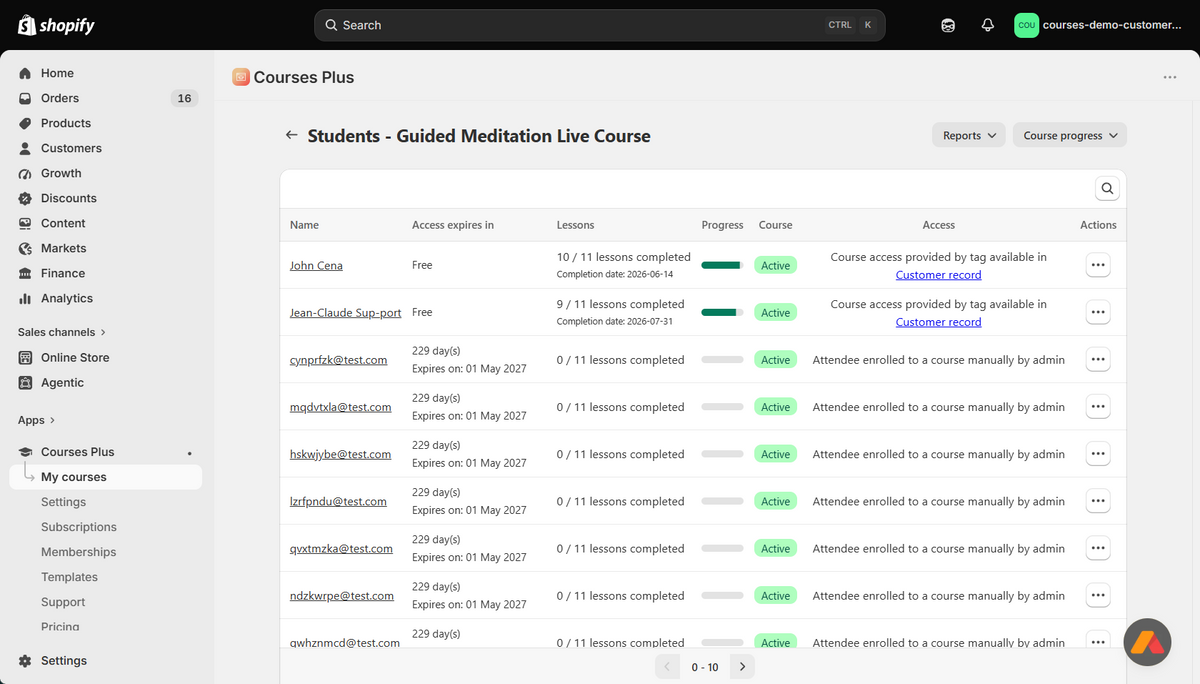This screenshot has height=684, width=1200.
Task: Click the Orders count badge 16
Action: click(x=184, y=98)
